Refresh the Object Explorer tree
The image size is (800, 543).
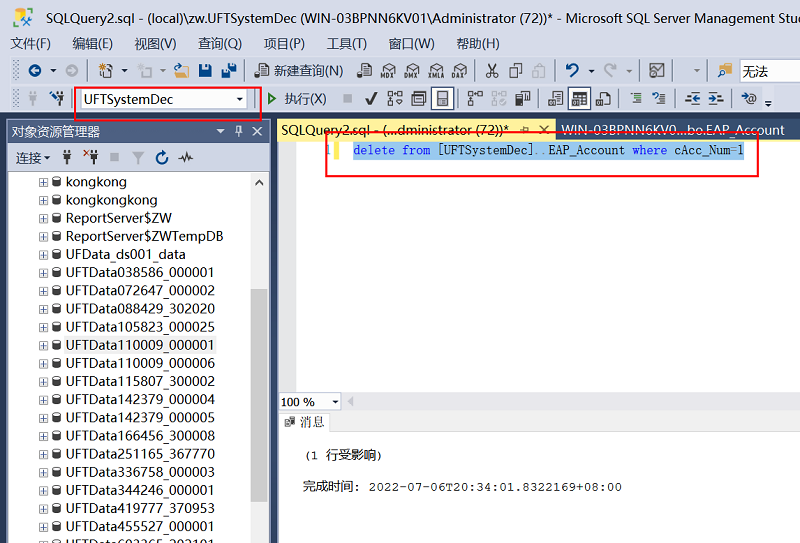click(162, 158)
